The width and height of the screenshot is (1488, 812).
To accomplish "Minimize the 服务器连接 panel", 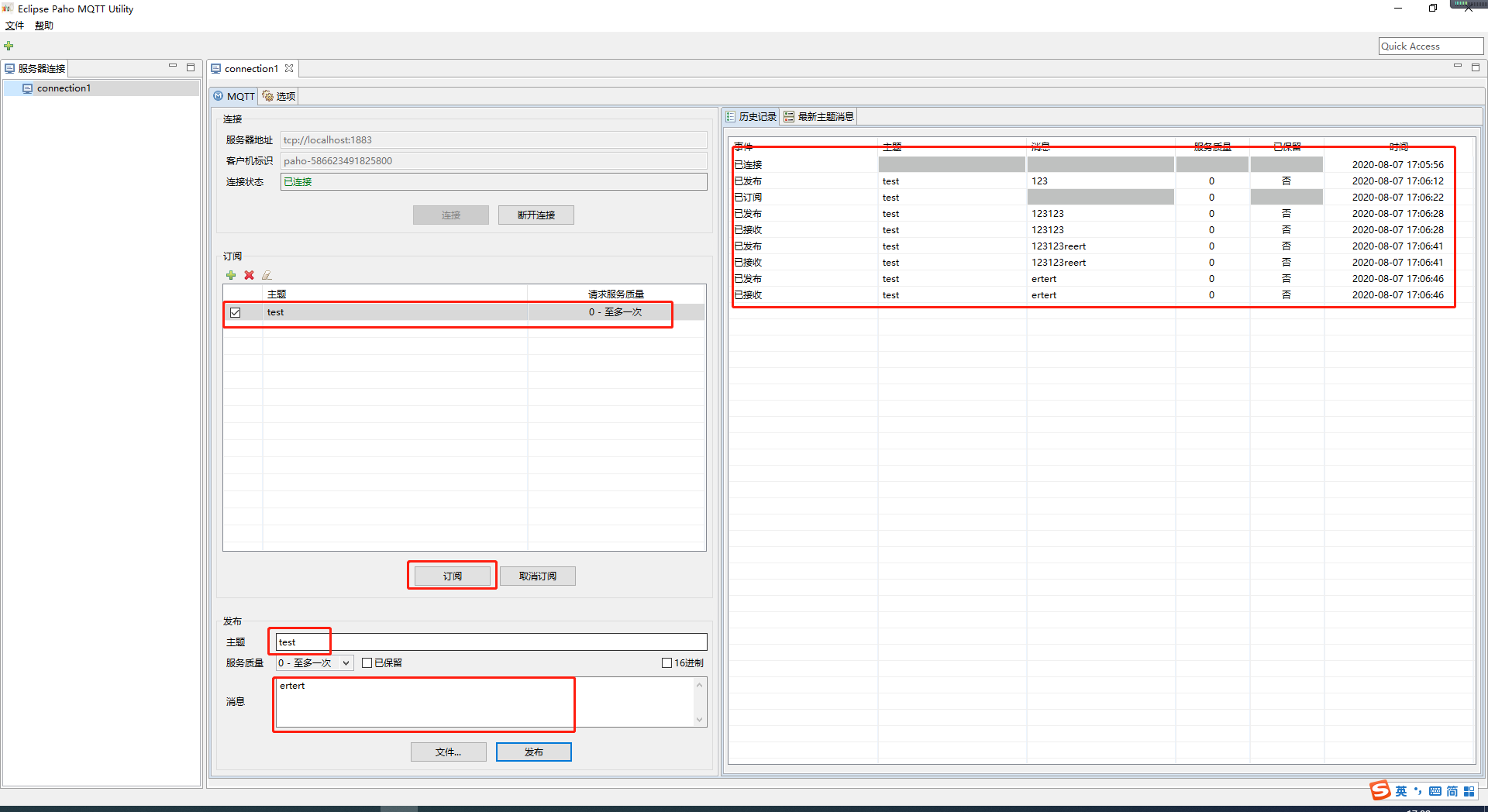I will pyautogui.click(x=173, y=67).
